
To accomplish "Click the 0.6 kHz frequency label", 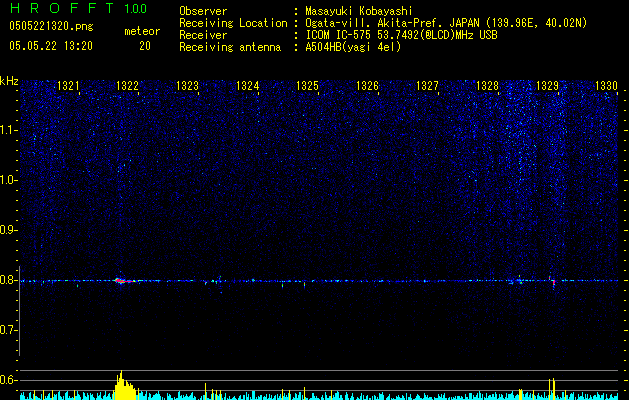I will point(8,380).
